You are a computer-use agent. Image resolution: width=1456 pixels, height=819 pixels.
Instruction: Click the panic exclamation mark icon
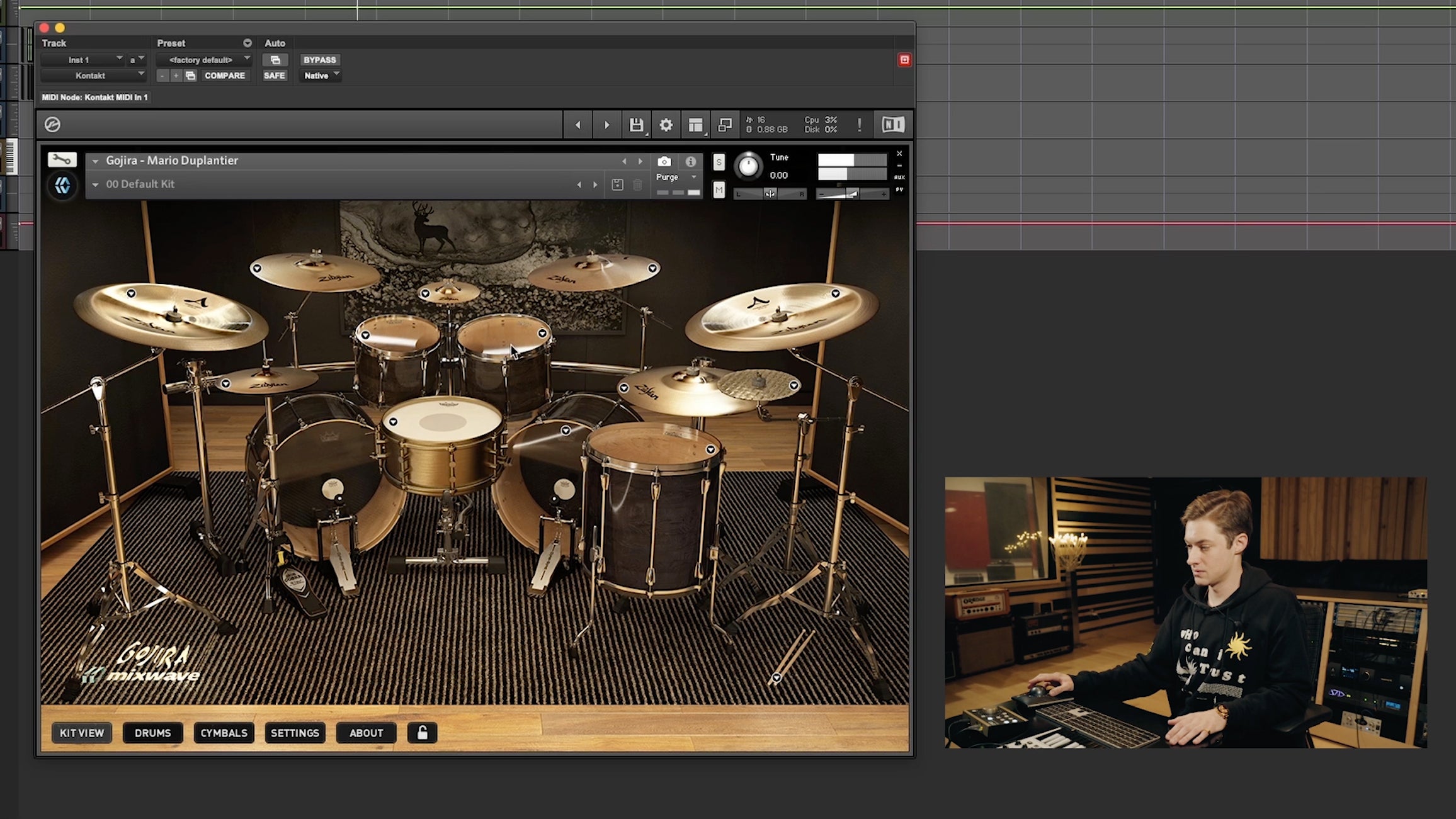pyautogui.click(x=859, y=125)
